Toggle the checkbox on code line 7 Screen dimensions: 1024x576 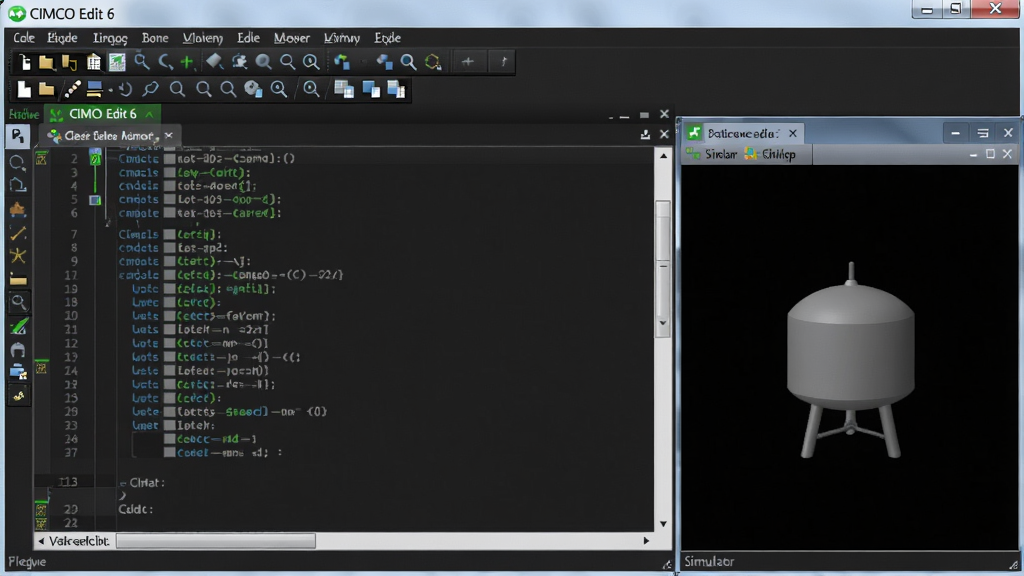coord(169,234)
